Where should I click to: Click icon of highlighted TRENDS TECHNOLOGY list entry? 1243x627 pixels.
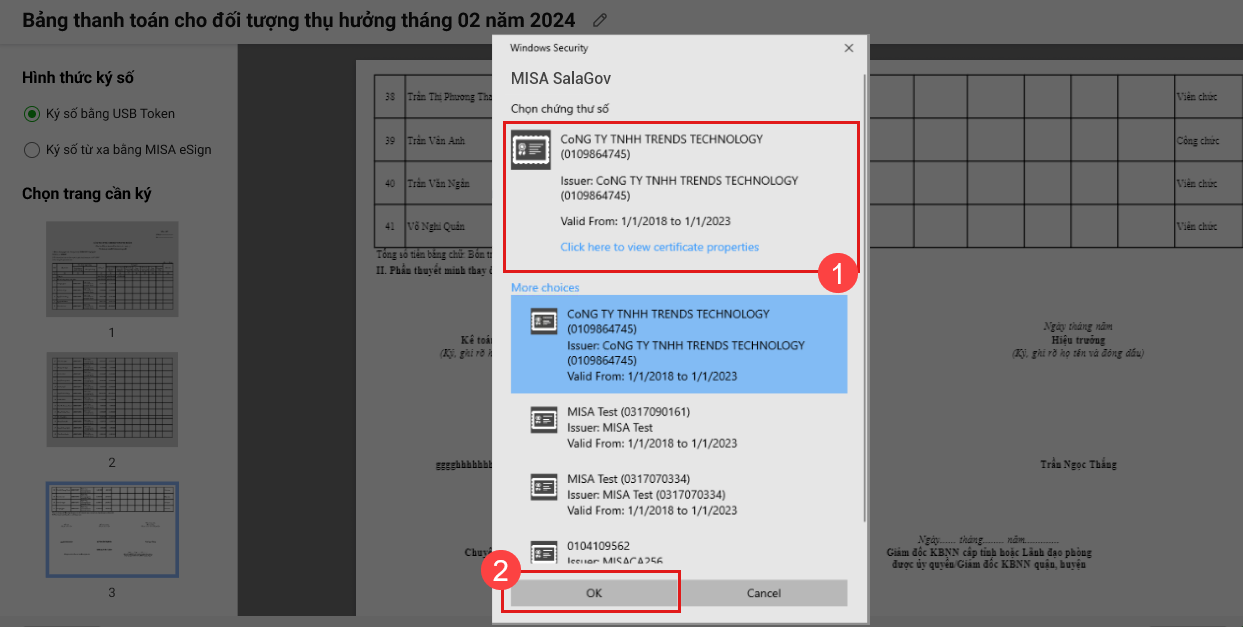click(x=544, y=321)
